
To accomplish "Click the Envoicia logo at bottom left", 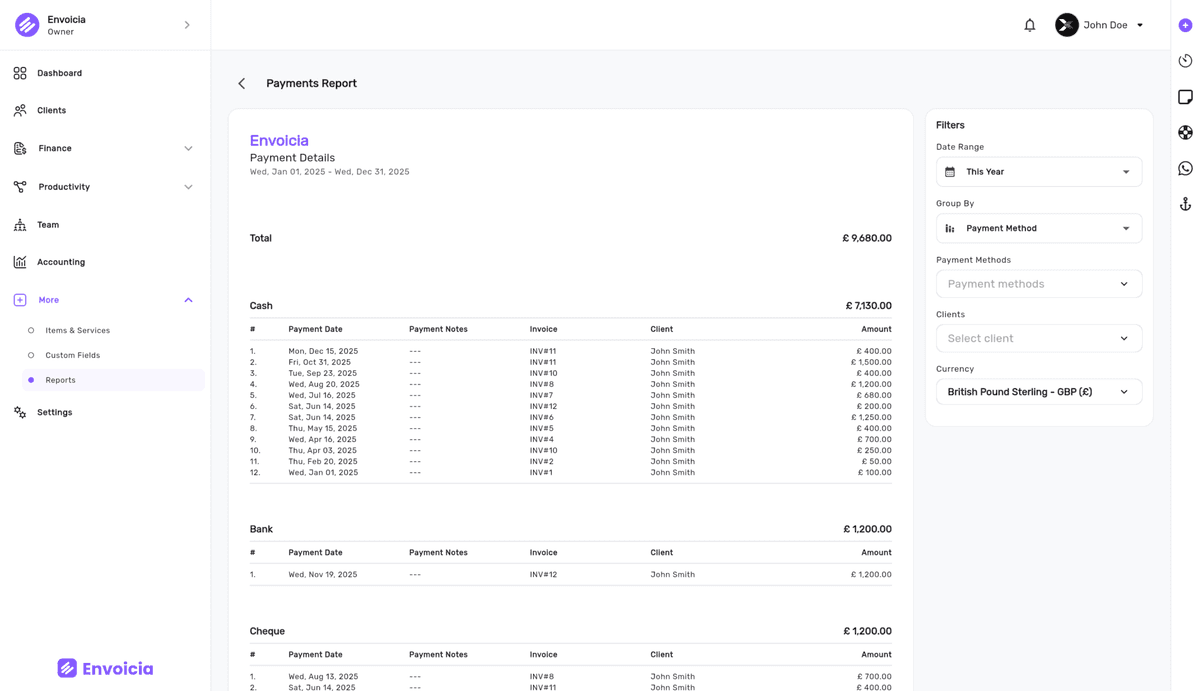I will point(104,667).
